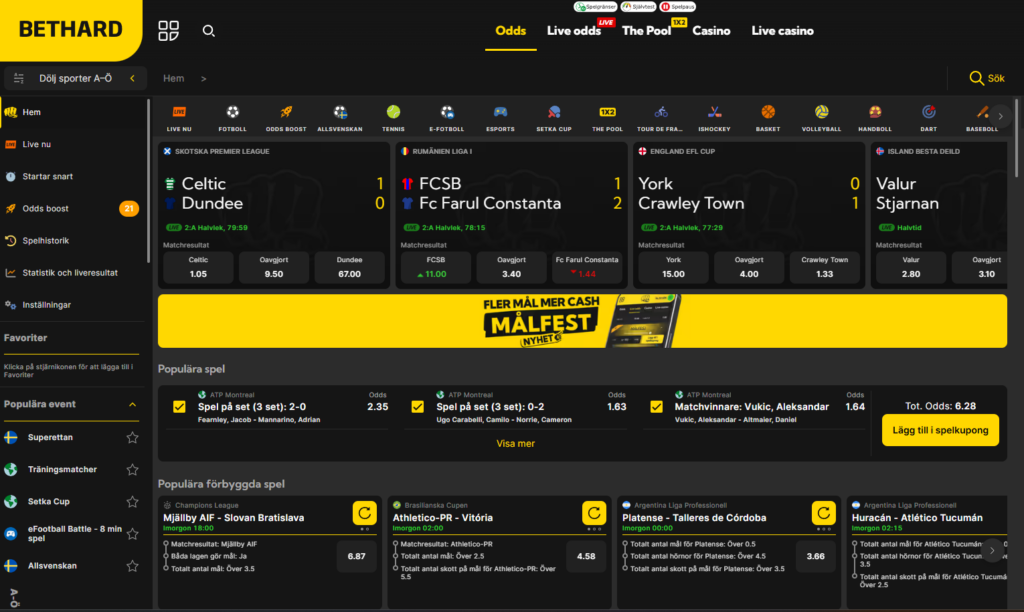Uncheck the Matchvinnare Vukic bet checkbox

coord(656,407)
